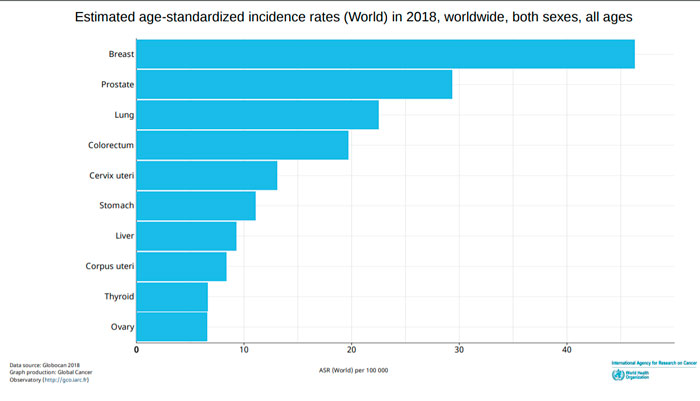The height and width of the screenshot is (401, 700).
Task: Select the Colorectum bar
Action: [x=242, y=145]
